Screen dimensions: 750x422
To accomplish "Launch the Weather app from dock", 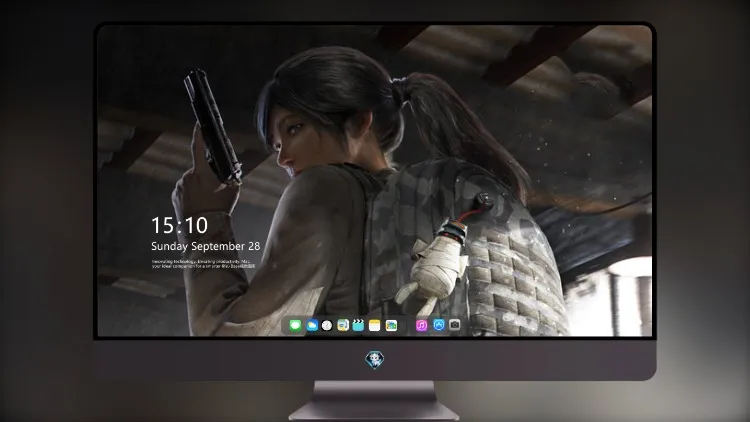I will pyautogui.click(x=312, y=325).
